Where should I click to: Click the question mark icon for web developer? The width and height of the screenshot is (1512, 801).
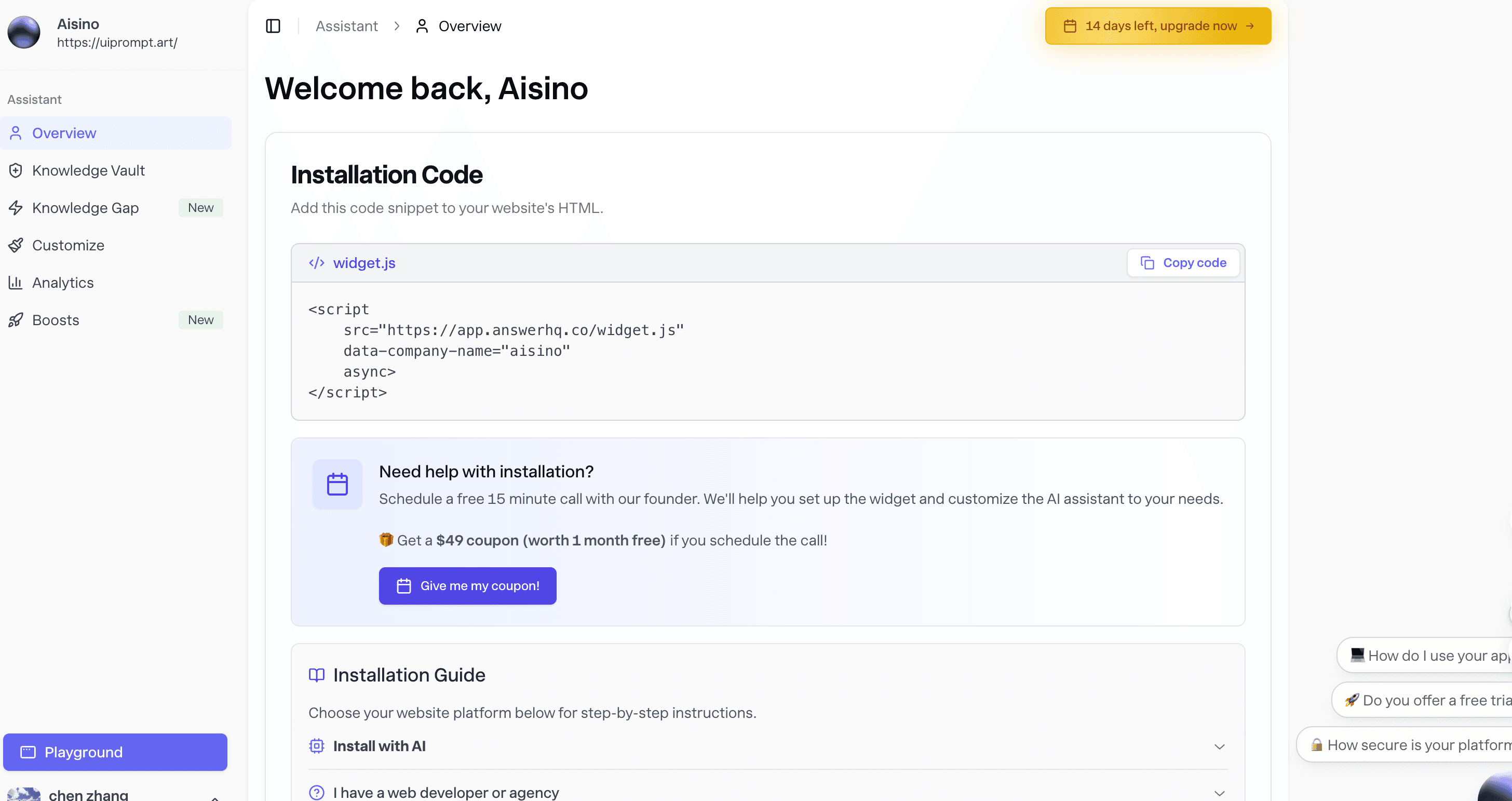(x=316, y=793)
